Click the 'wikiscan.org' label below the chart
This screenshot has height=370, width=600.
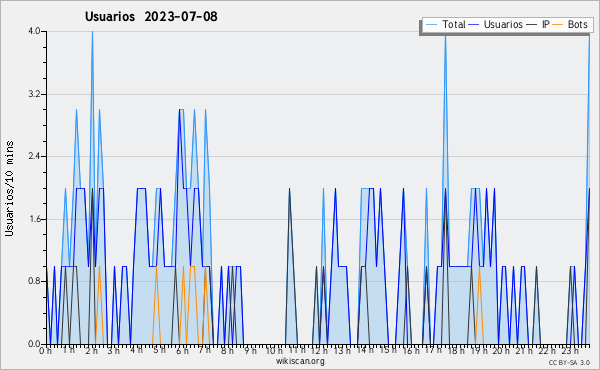tap(300, 361)
